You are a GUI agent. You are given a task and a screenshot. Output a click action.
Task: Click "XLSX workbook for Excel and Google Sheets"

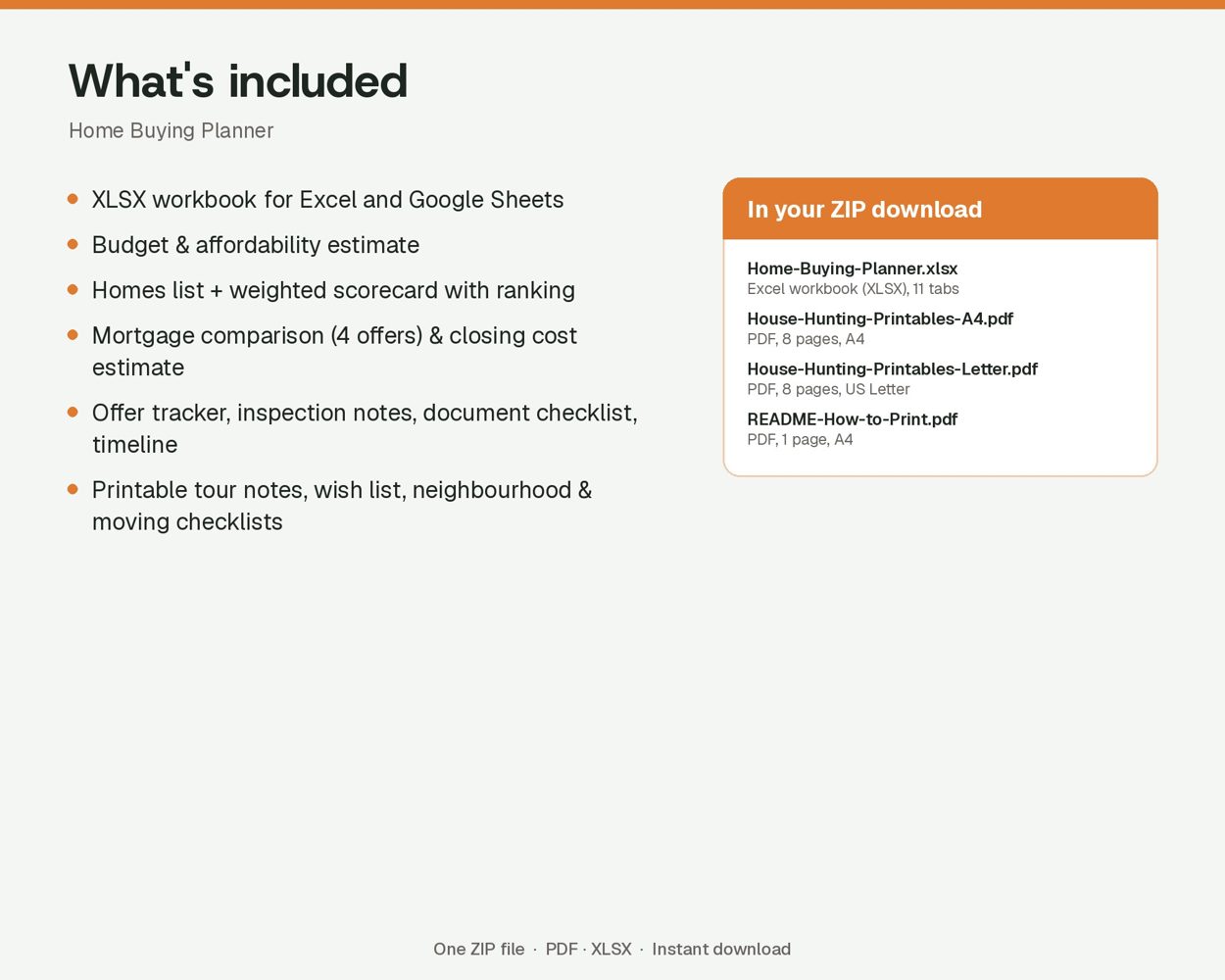click(x=327, y=200)
